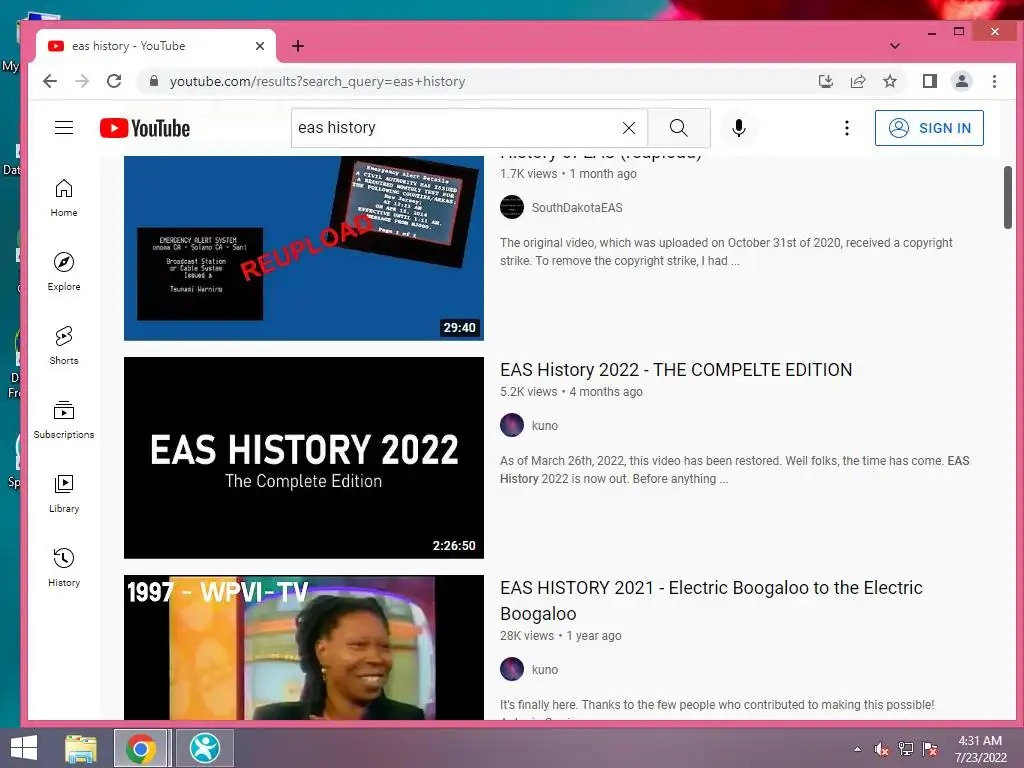Open the Chrome profile avatar
The height and width of the screenshot is (768, 1024).
coord(961,81)
